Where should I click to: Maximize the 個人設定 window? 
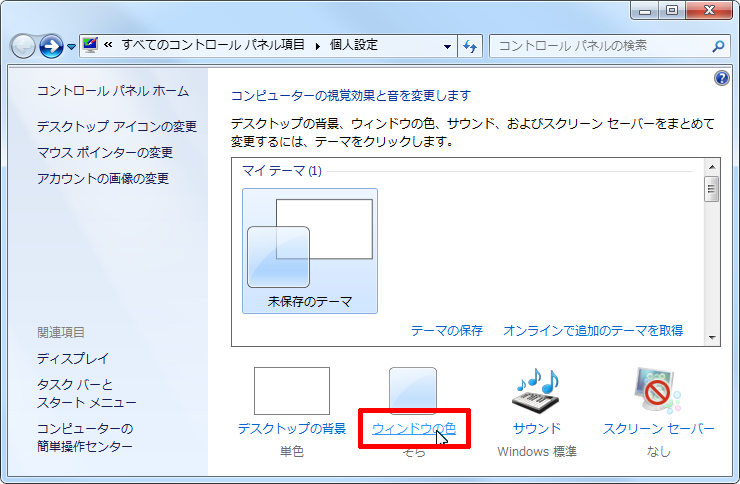click(x=672, y=10)
